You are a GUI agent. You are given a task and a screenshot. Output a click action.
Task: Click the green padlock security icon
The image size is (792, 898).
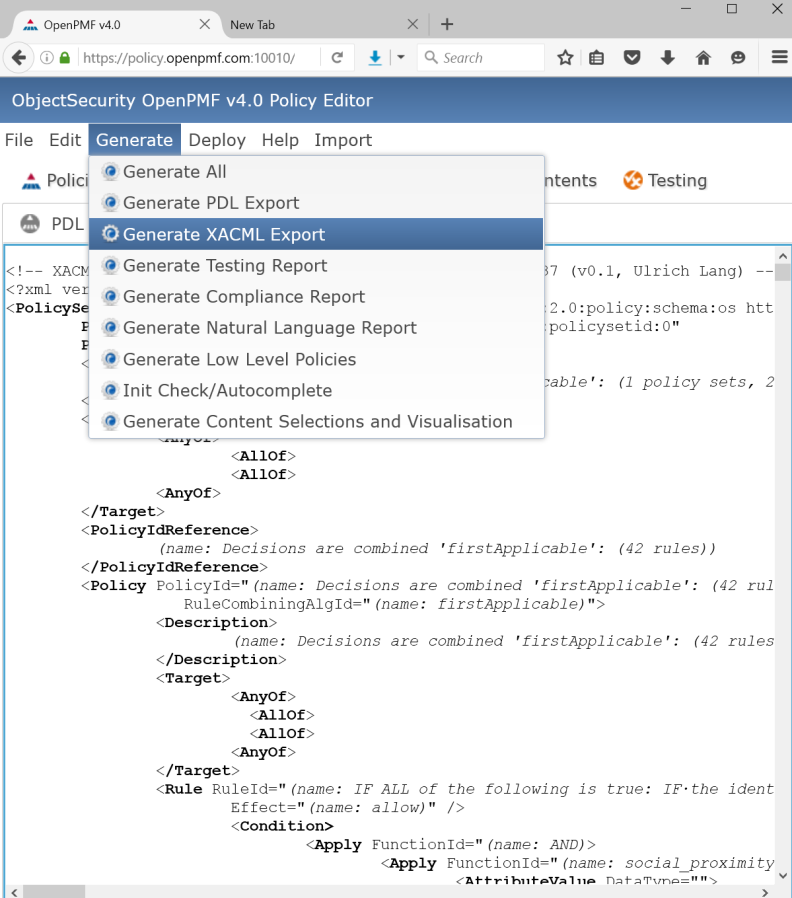pyautogui.click(x=65, y=58)
